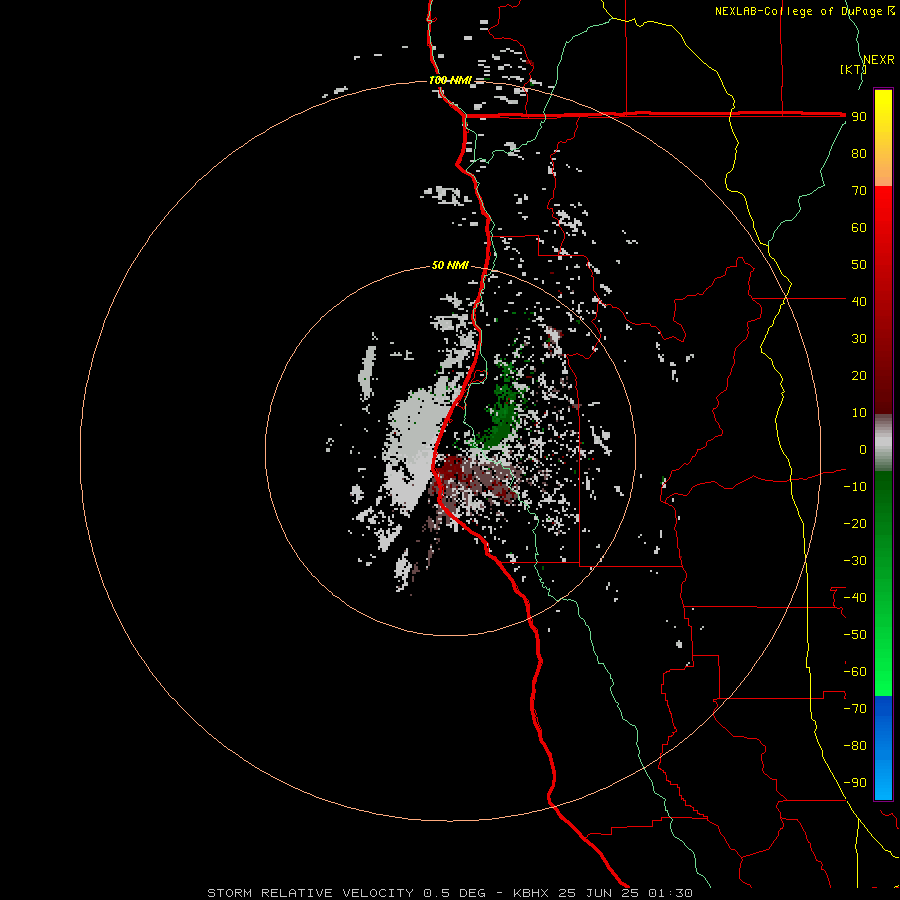900x900 pixels.
Task: Click the -50 knot scale label
Action: point(855,635)
